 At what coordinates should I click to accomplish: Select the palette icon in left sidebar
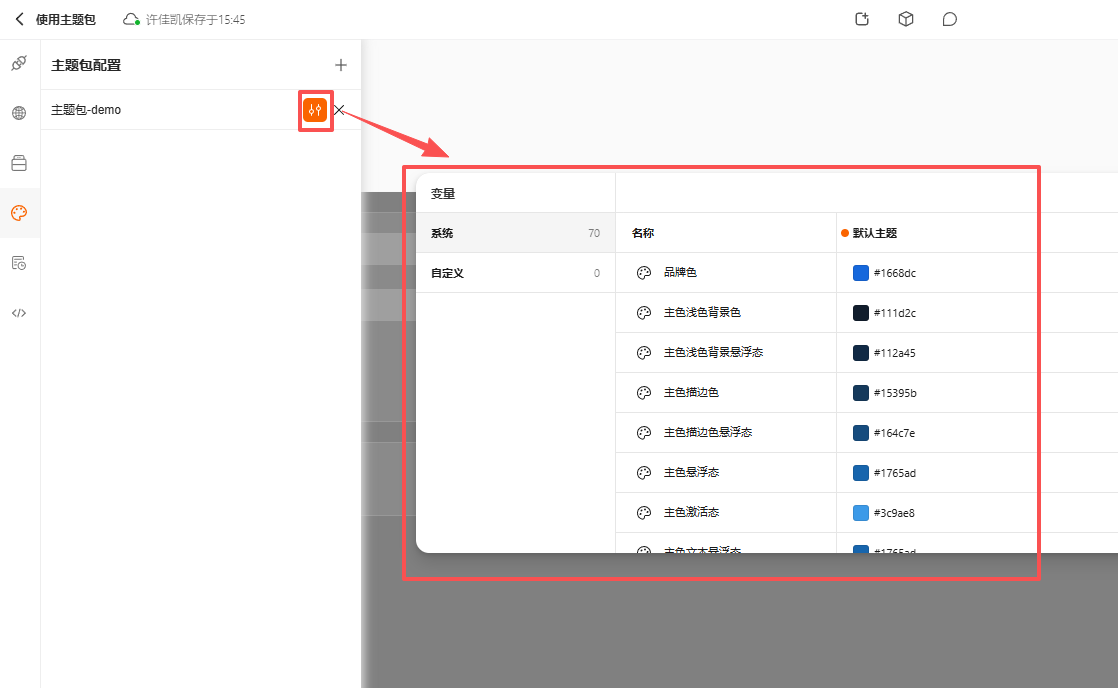click(18, 213)
